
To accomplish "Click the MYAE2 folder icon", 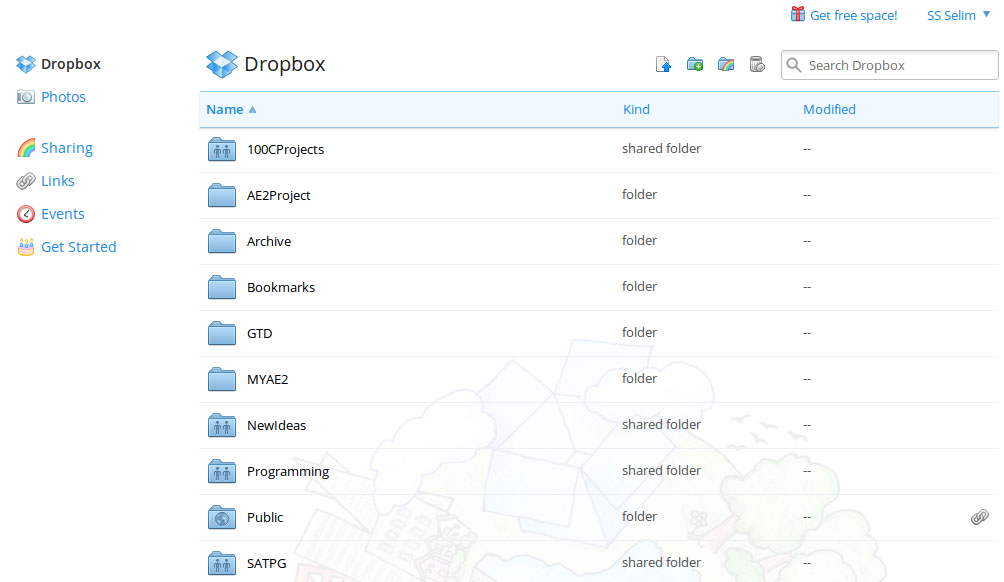I will click(x=222, y=380).
